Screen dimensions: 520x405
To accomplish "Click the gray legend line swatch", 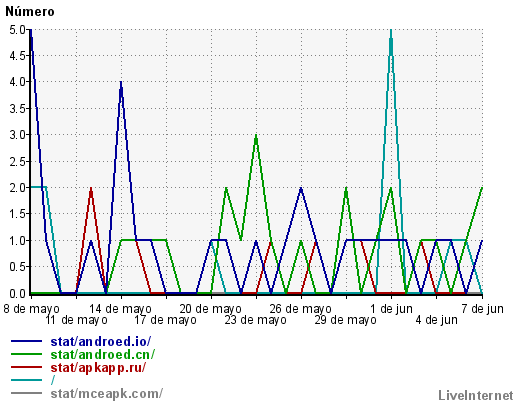I will (x=26, y=393).
